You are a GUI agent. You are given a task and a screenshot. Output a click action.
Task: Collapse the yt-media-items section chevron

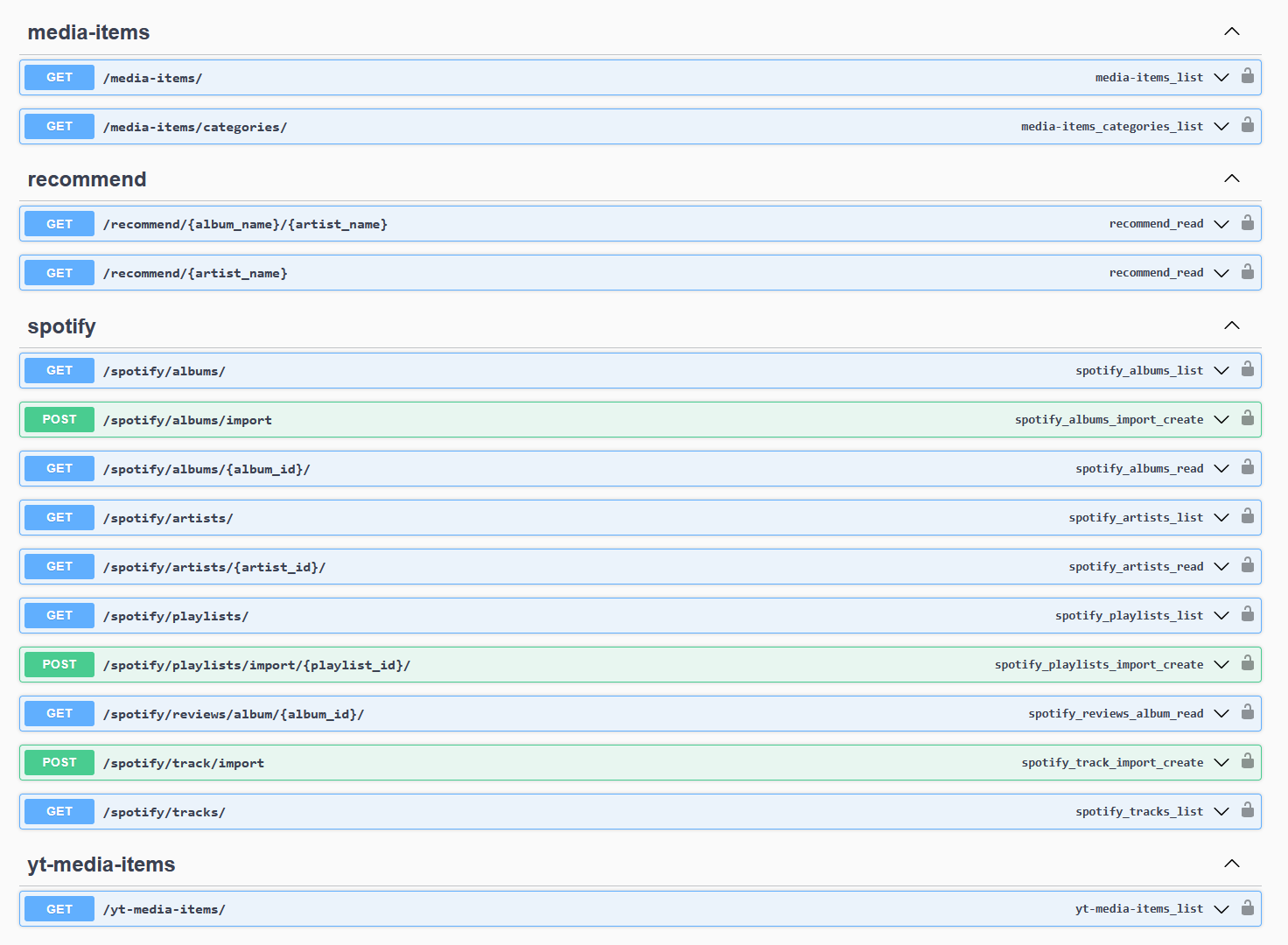pyautogui.click(x=1231, y=864)
